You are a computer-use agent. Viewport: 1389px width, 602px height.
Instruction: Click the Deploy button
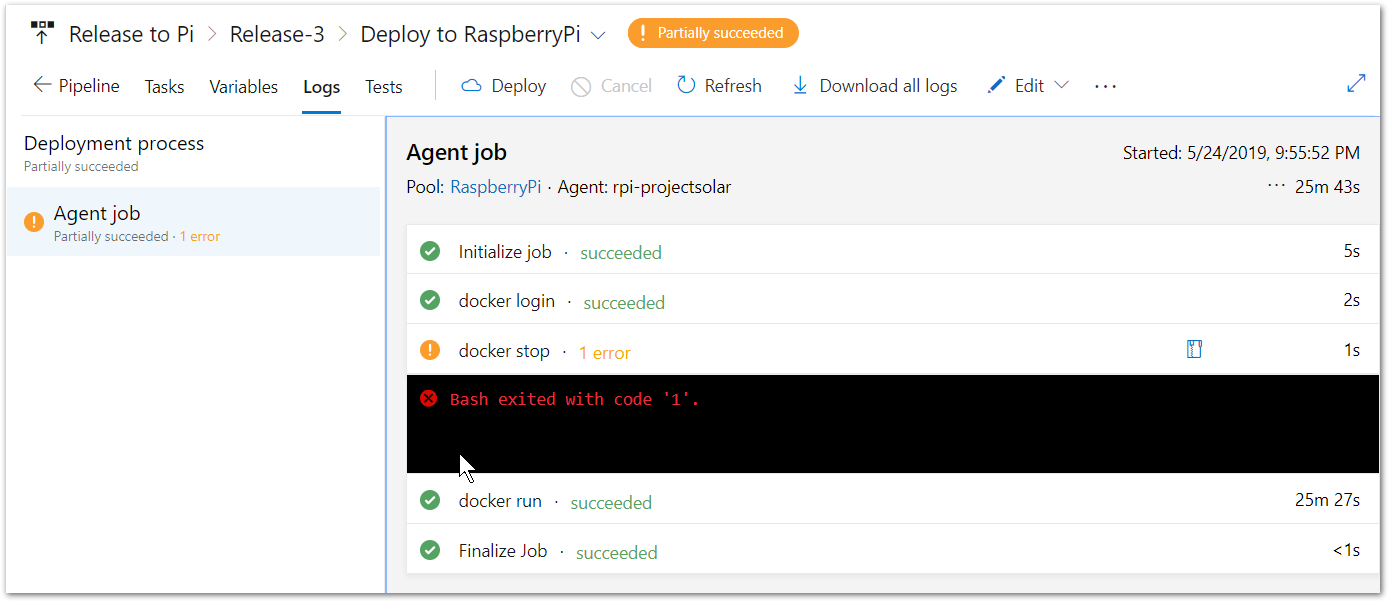coord(504,86)
